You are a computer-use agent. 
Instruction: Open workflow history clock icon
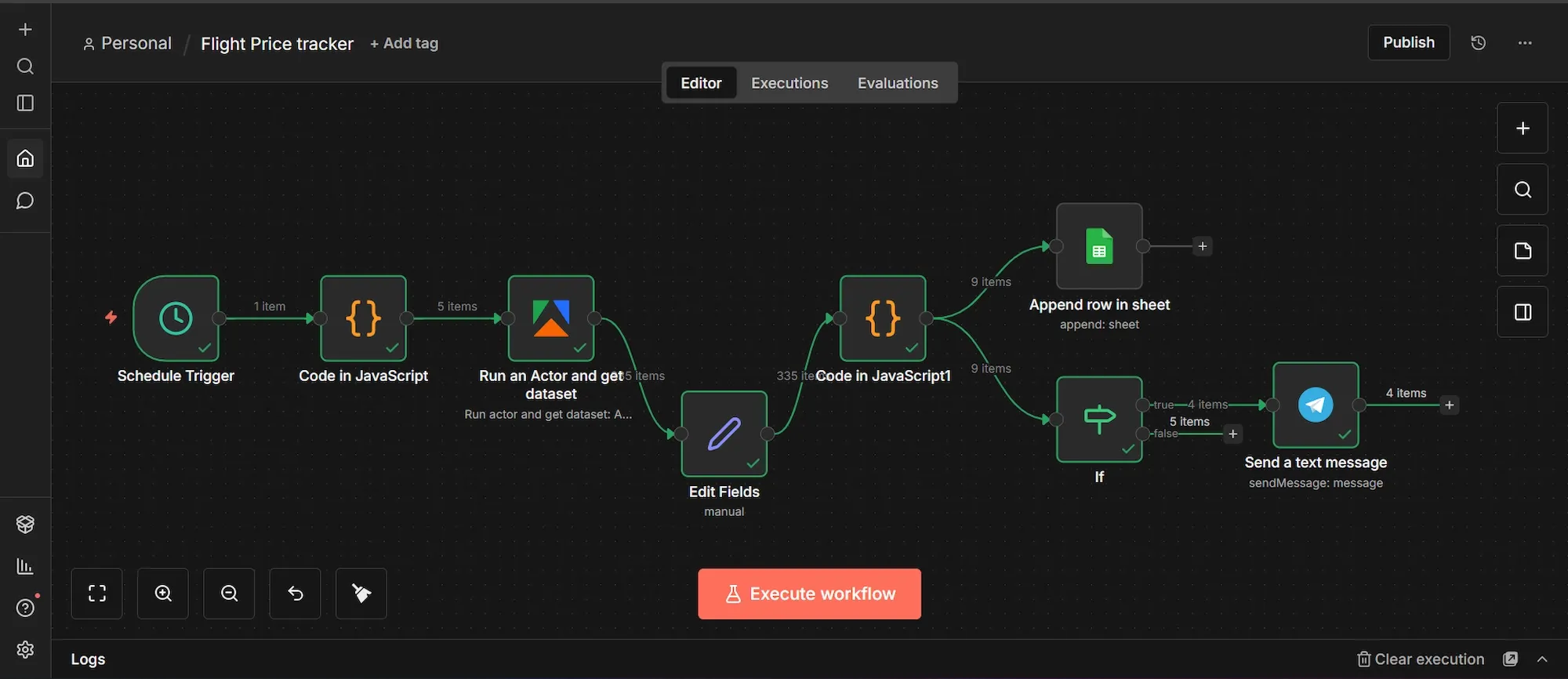click(x=1479, y=43)
